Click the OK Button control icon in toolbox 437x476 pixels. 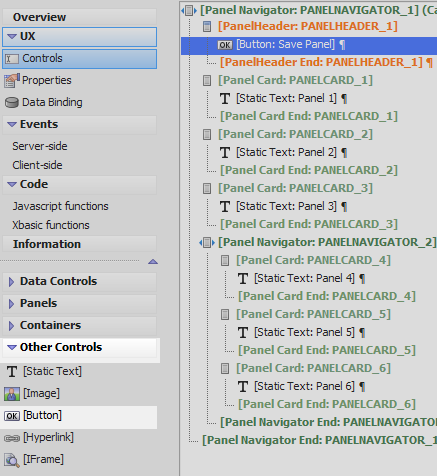(x=12, y=416)
